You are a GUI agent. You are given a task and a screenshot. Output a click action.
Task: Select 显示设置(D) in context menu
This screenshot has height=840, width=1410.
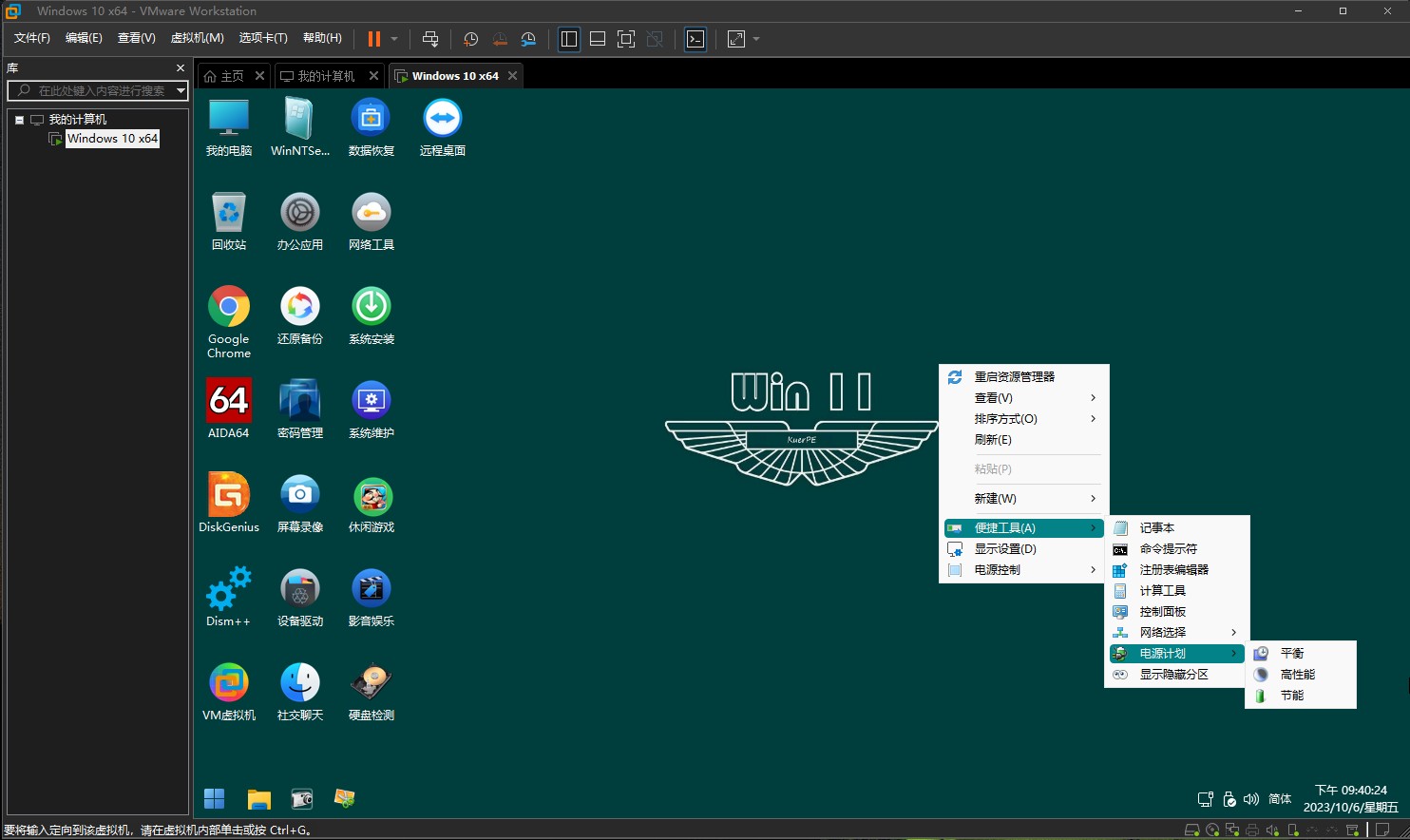click(x=1023, y=549)
